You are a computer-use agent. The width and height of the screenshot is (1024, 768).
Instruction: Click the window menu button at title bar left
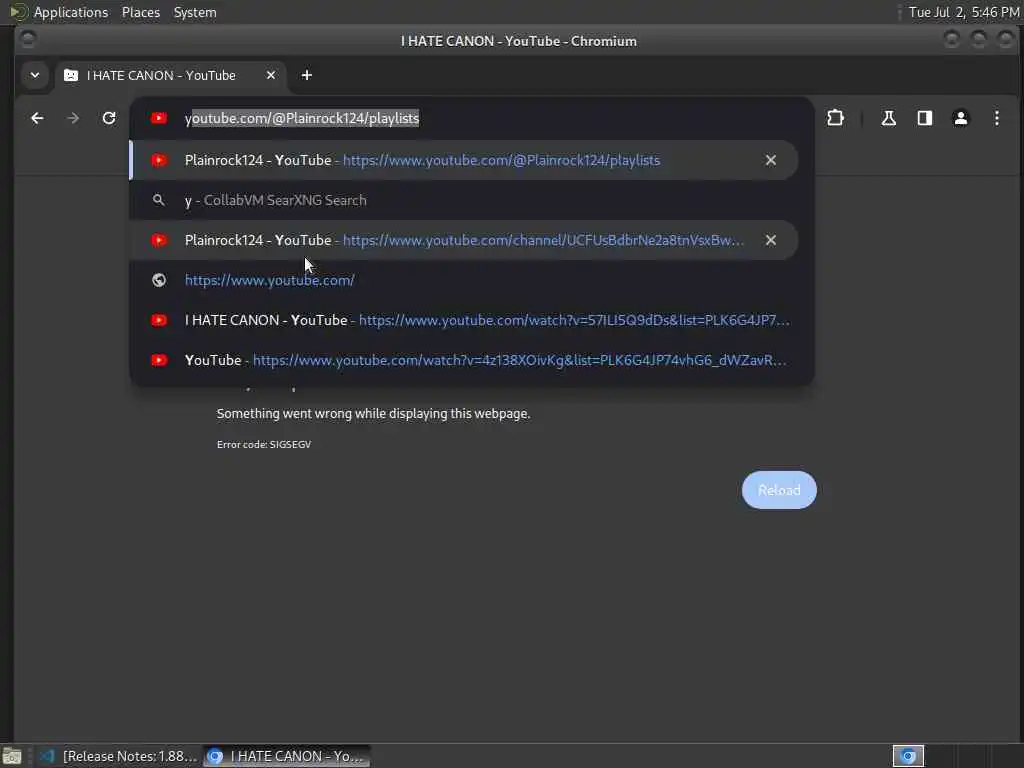click(27, 40)
